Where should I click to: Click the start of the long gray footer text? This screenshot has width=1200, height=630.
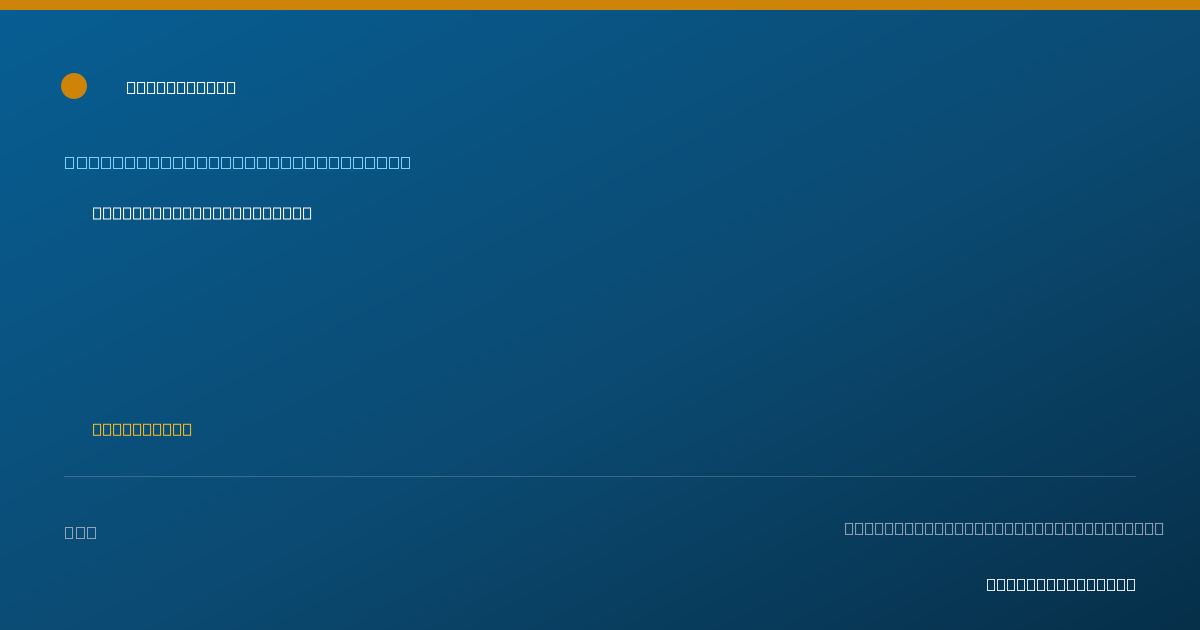point(850,528)
